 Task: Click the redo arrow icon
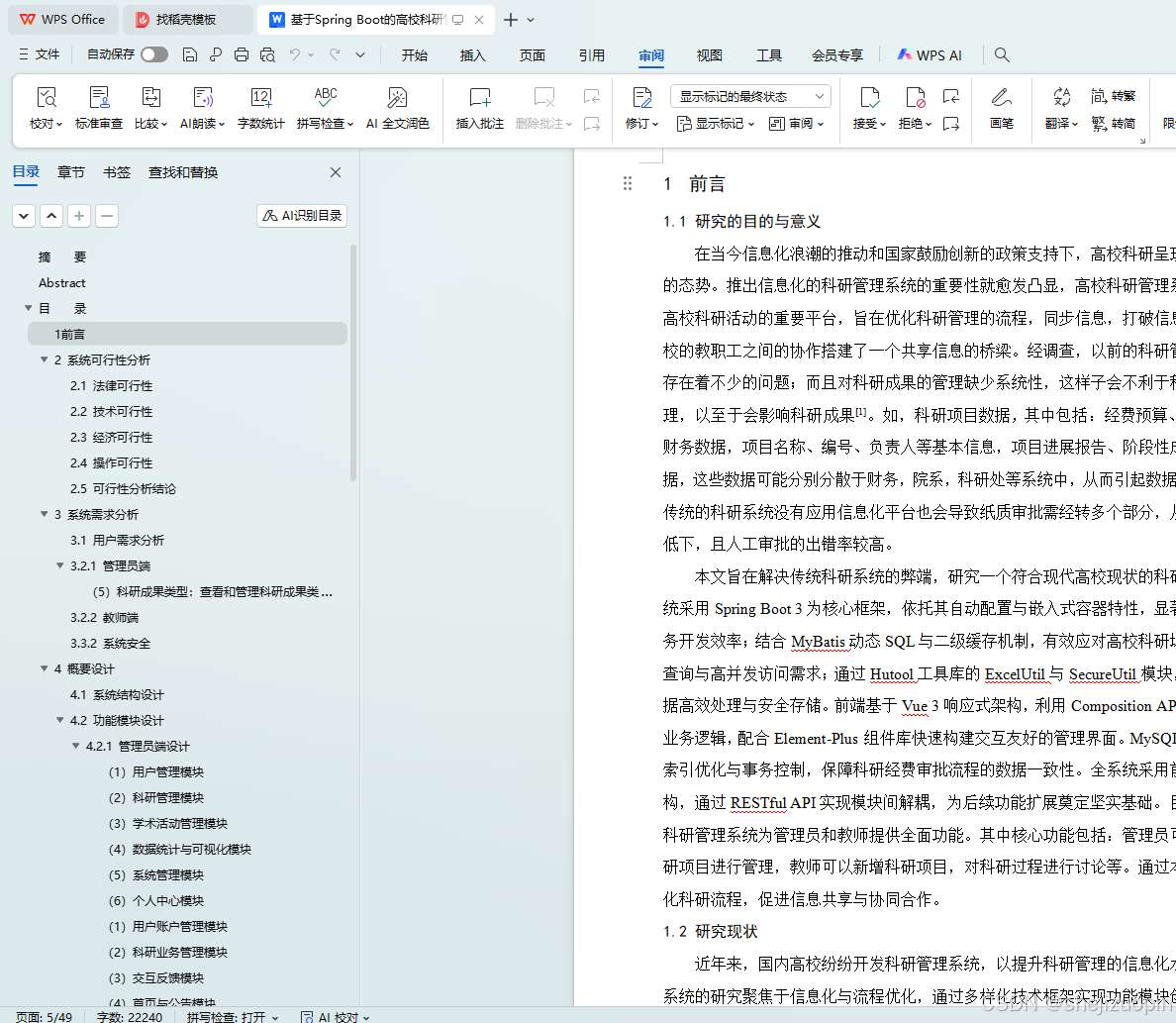tap(335, 54)
